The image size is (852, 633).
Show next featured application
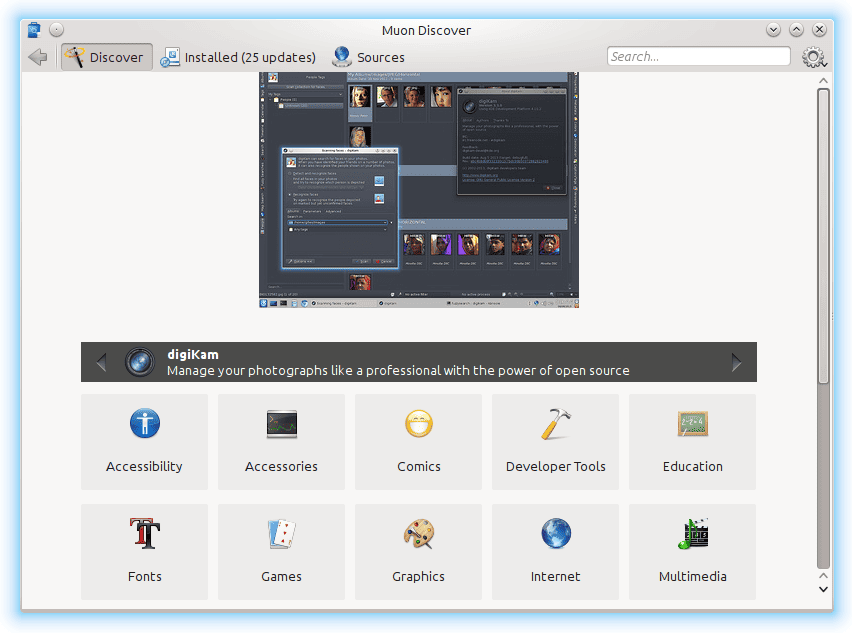click(x=736, y=362)
